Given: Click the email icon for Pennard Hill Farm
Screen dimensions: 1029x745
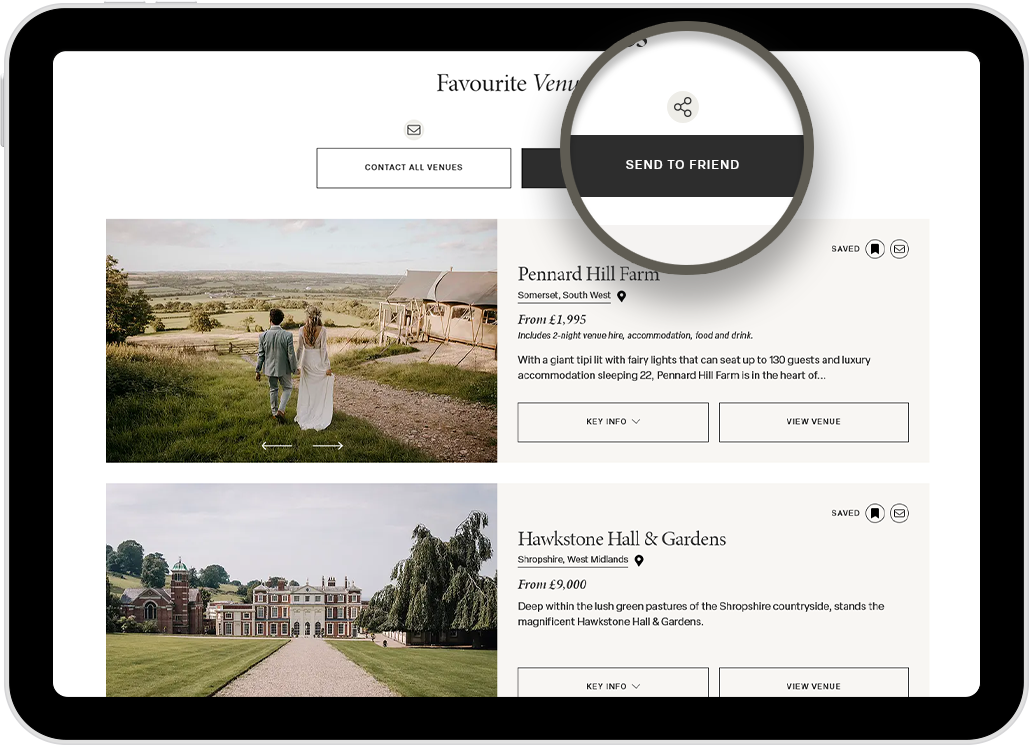Looking at the screenshot, I should (x=899, y=249).
